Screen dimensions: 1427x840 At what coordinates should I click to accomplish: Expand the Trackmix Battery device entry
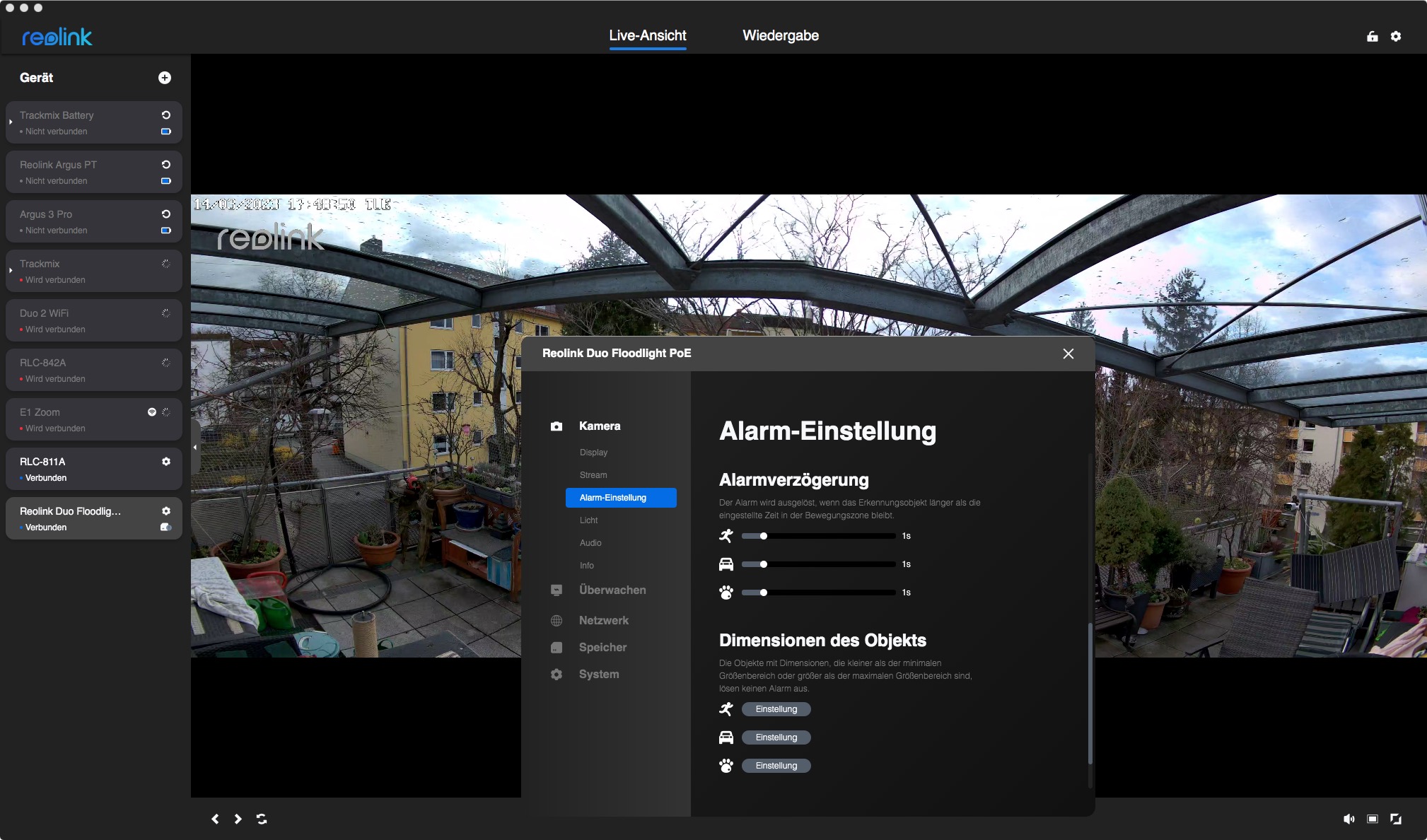pyautogui.click(x=11, y=122)
